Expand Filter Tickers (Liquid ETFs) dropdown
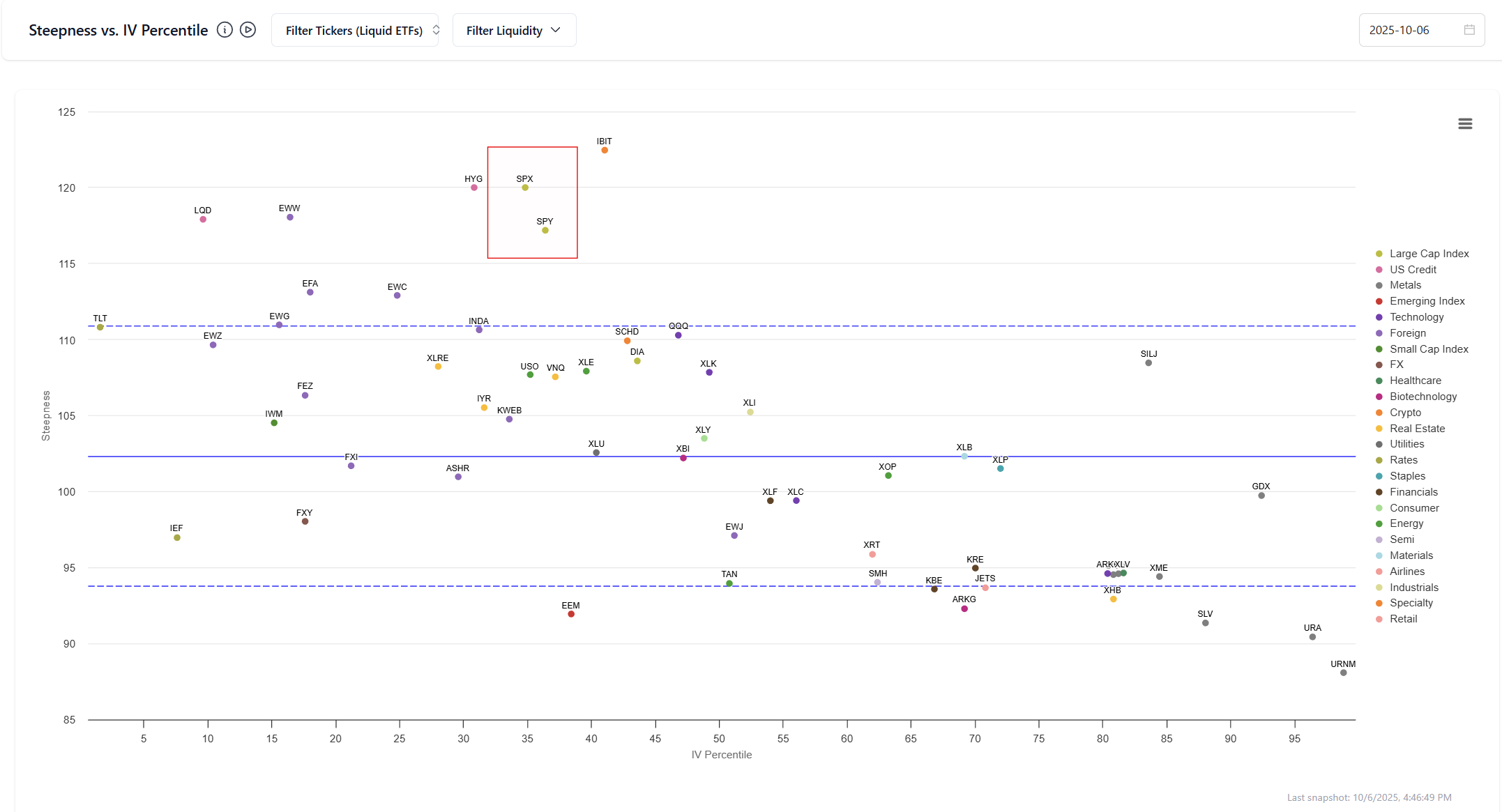The height and width of the screenshot is (812, 1502). [354, 31]
